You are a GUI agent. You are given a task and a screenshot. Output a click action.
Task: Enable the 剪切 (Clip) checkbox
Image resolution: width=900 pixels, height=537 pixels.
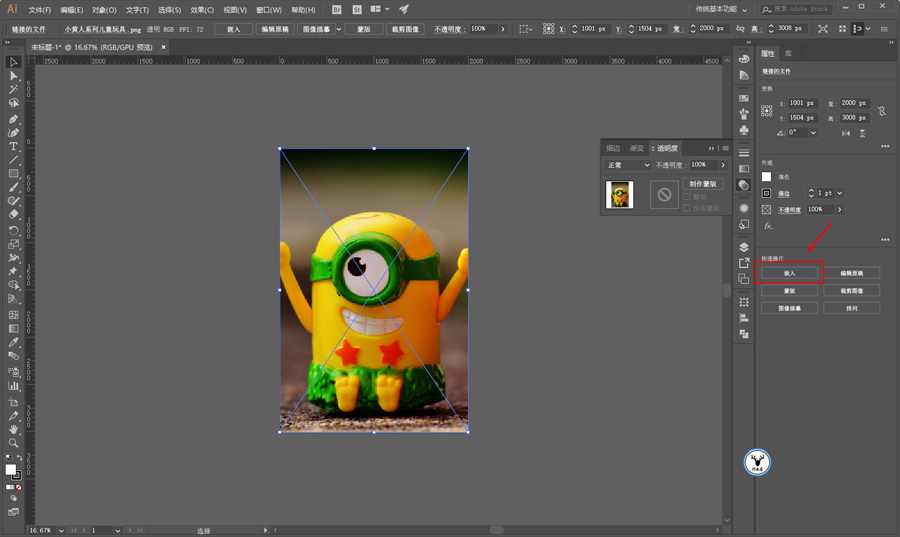[687, 197]
